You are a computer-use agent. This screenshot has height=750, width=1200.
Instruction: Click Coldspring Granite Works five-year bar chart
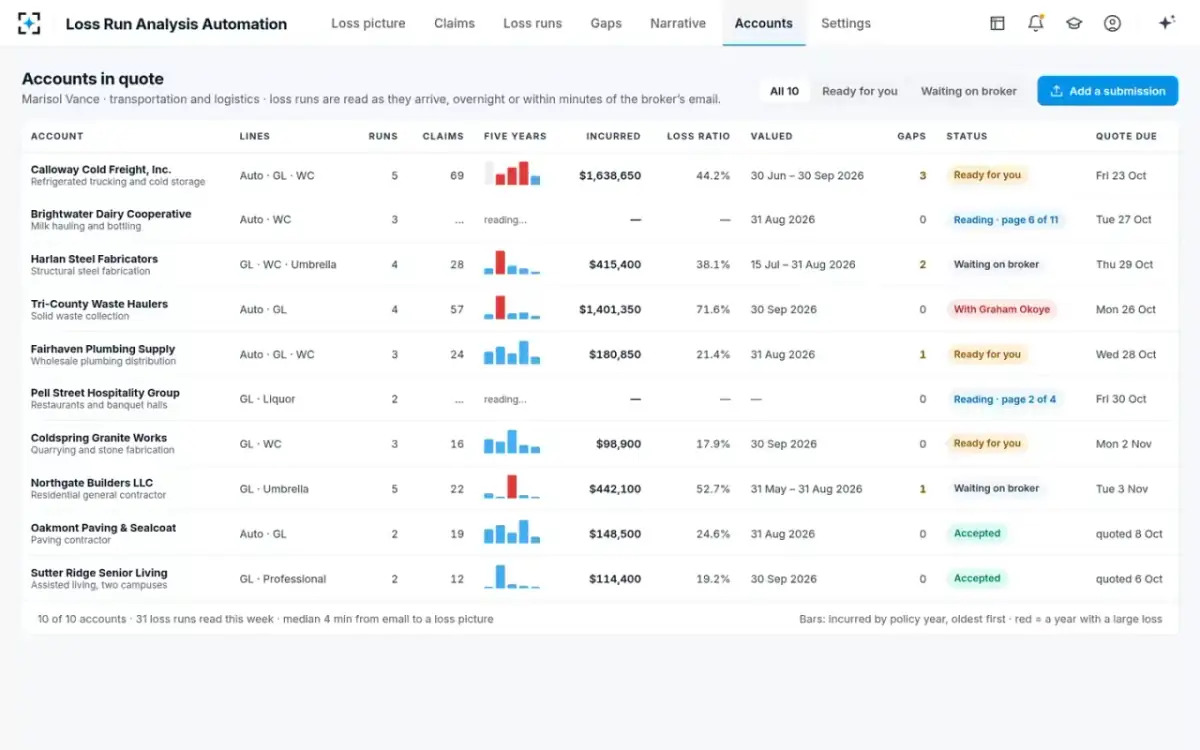(x=513, y=441)
